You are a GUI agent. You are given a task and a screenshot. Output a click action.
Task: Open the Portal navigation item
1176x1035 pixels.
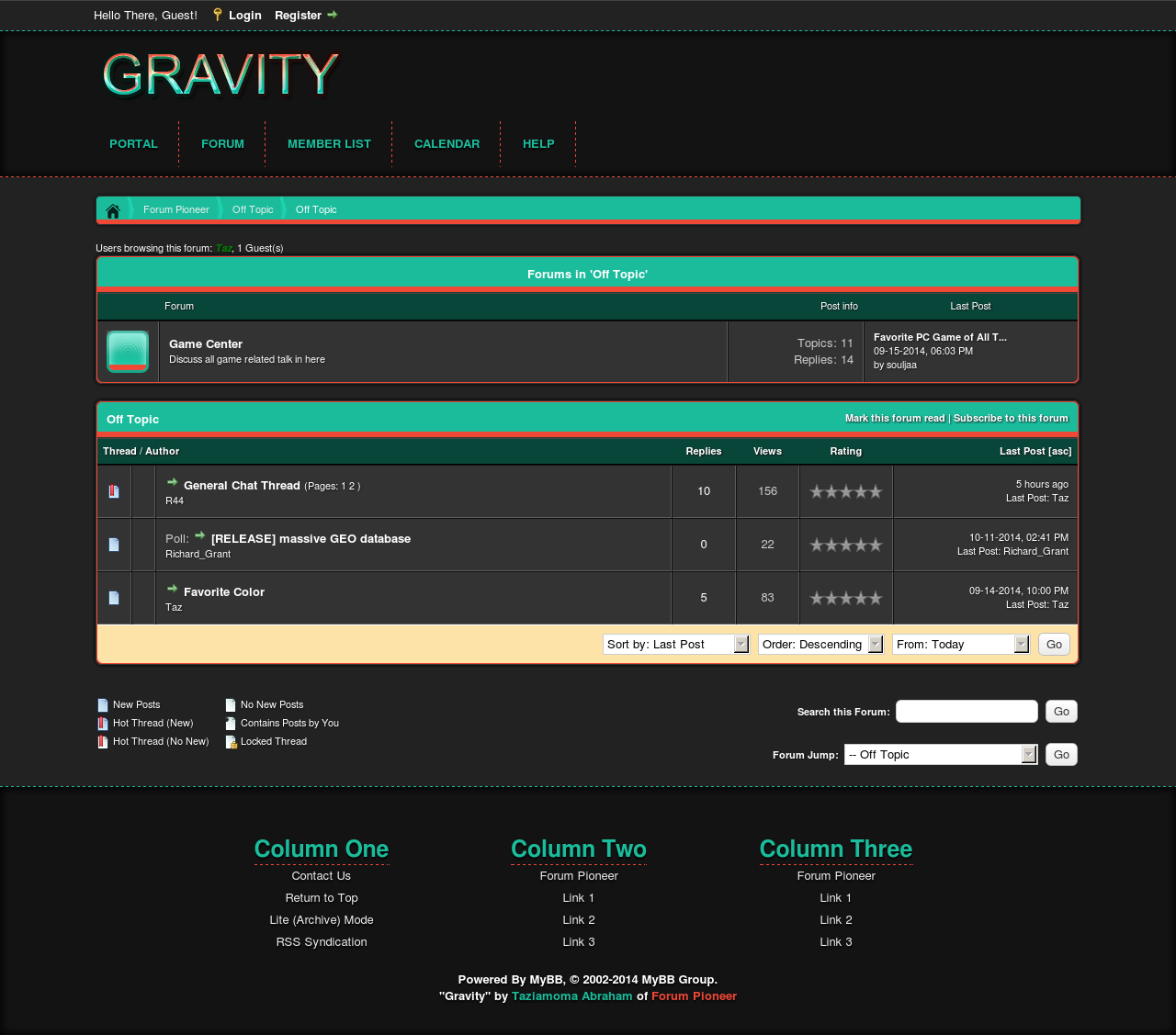(x=133, y=144)
